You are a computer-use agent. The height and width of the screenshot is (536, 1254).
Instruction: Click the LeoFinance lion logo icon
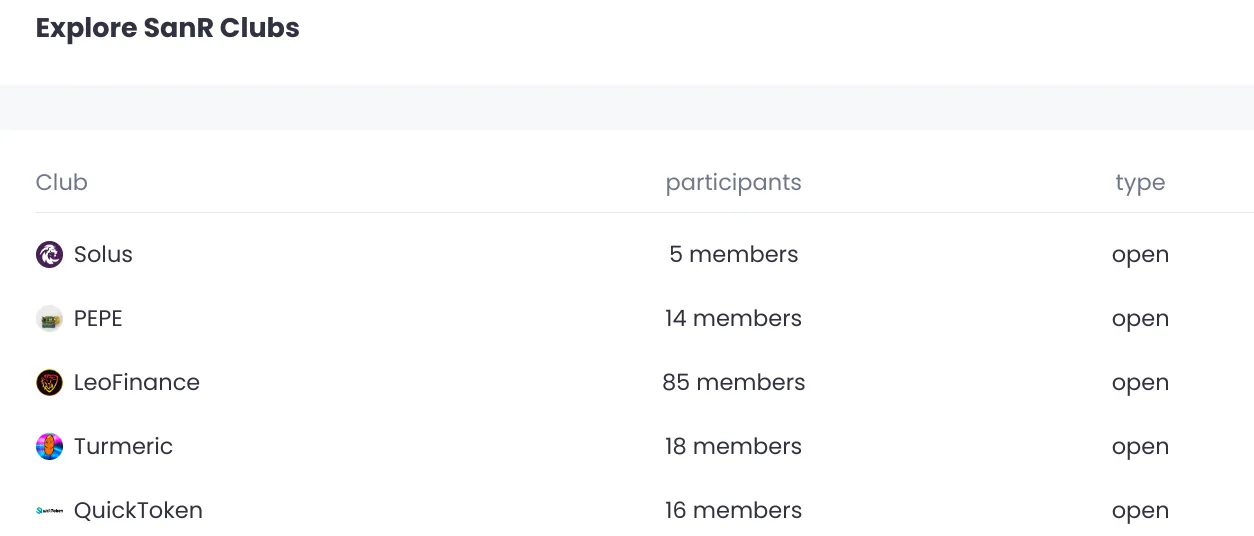[x=49, y=383]
